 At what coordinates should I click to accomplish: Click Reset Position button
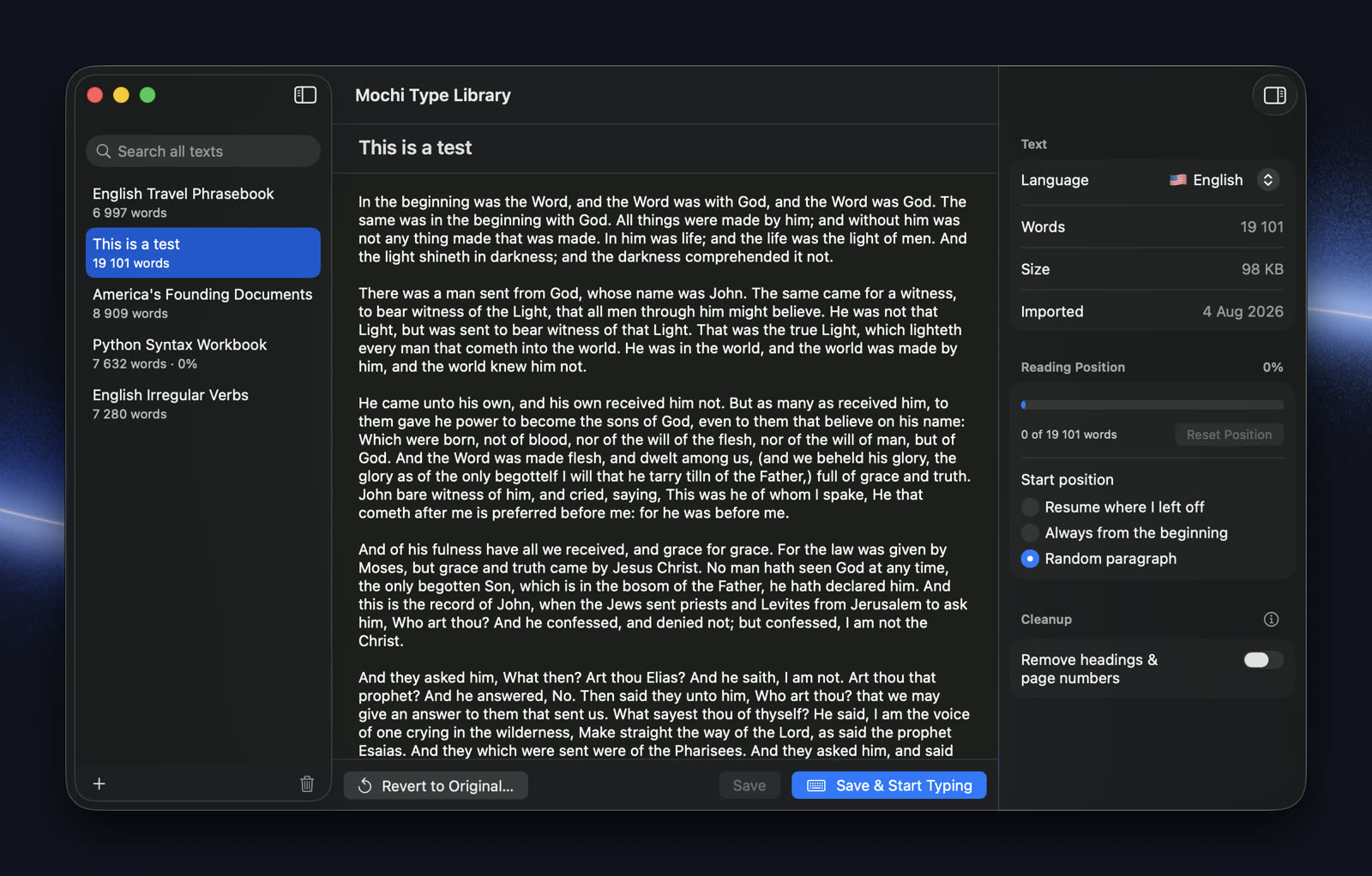[x=1229, y=435]
